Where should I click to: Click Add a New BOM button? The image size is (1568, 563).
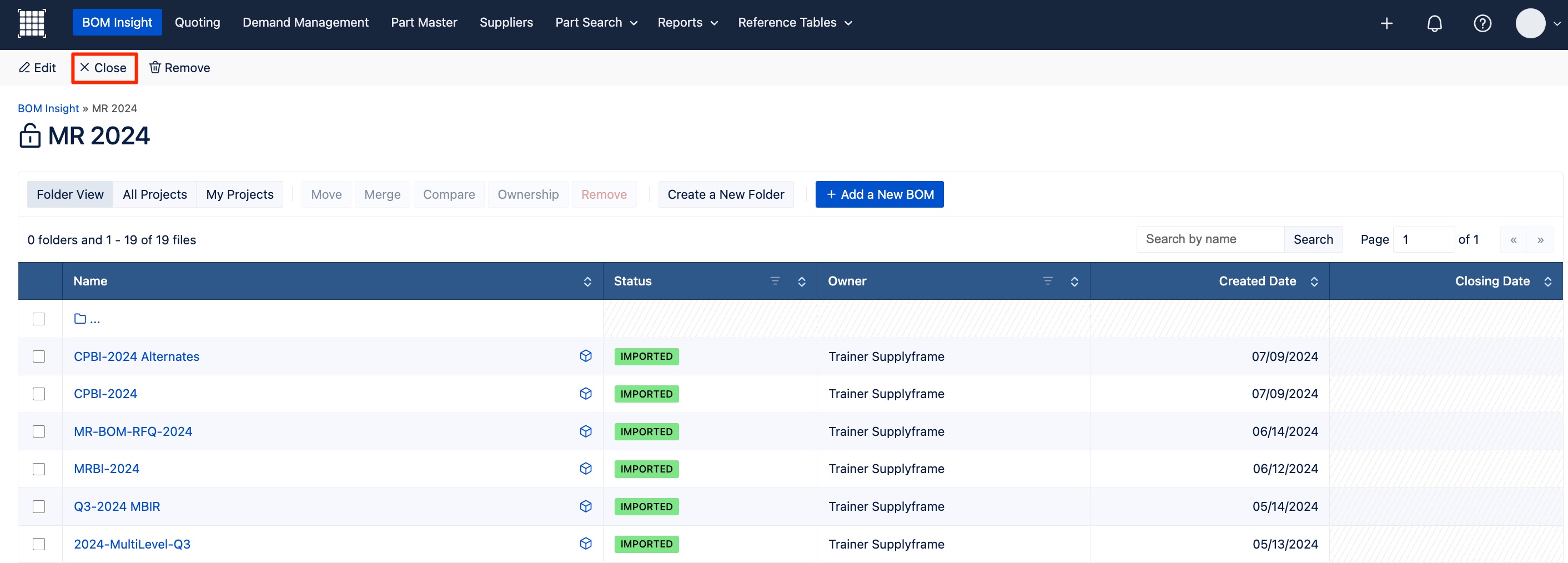(880, 195)
